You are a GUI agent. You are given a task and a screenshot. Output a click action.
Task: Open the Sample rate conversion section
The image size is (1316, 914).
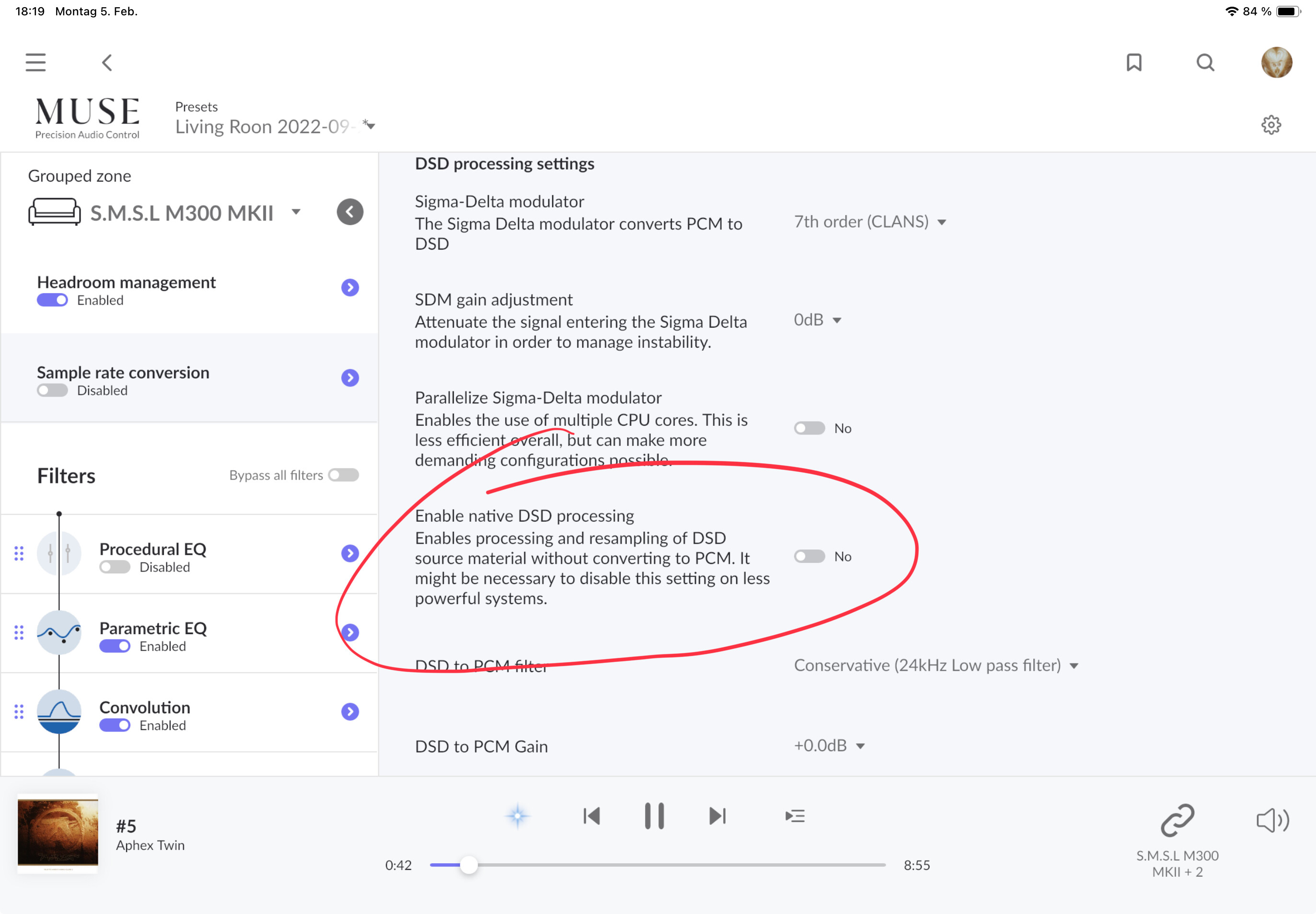click(x=350, y=378)
